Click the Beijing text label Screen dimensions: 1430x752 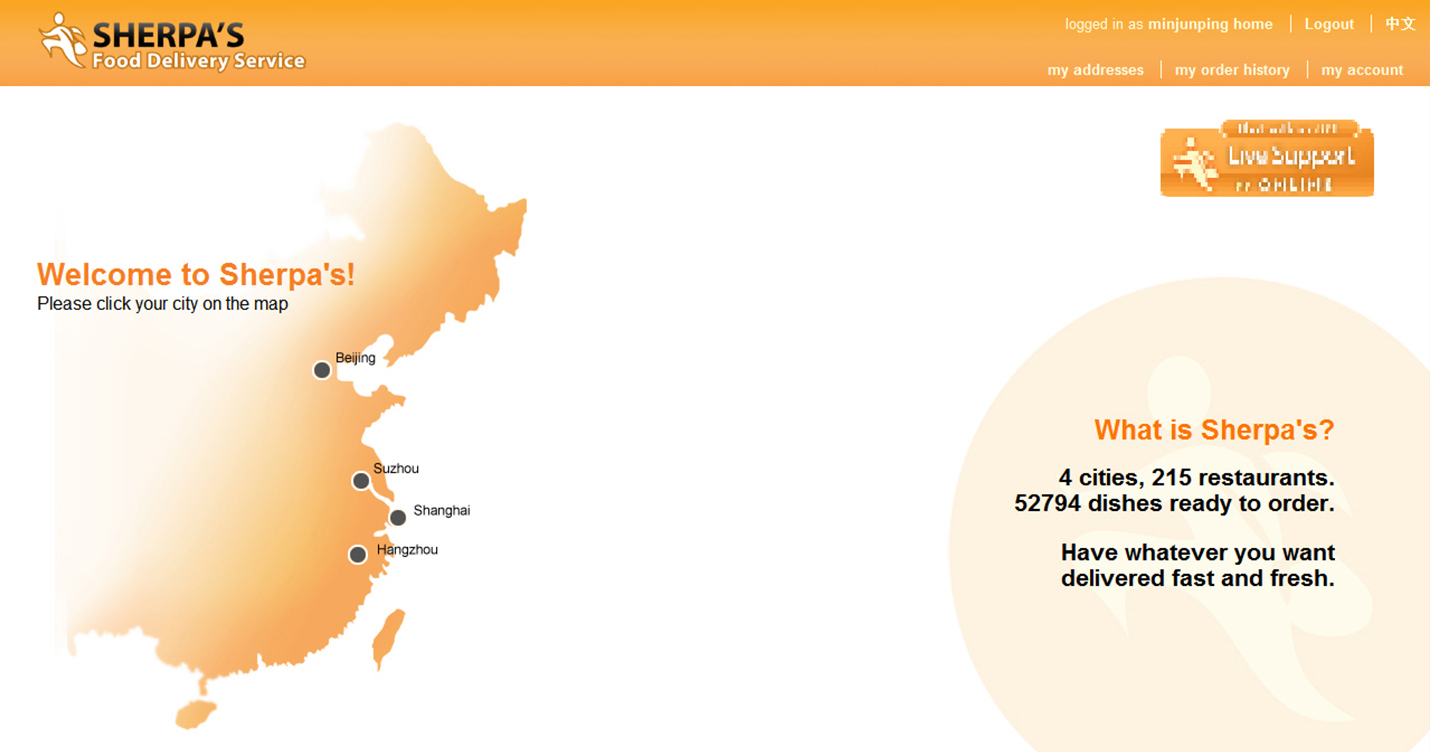point(355,358)
